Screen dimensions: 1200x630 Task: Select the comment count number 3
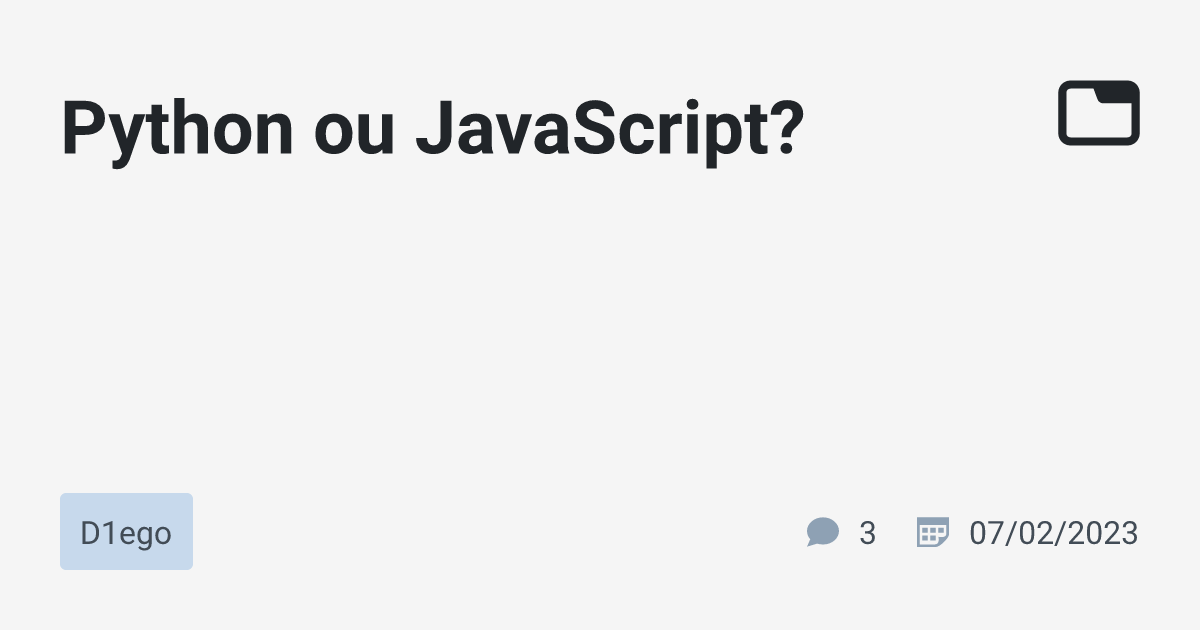pyautogui.click(x=867, y=533)
